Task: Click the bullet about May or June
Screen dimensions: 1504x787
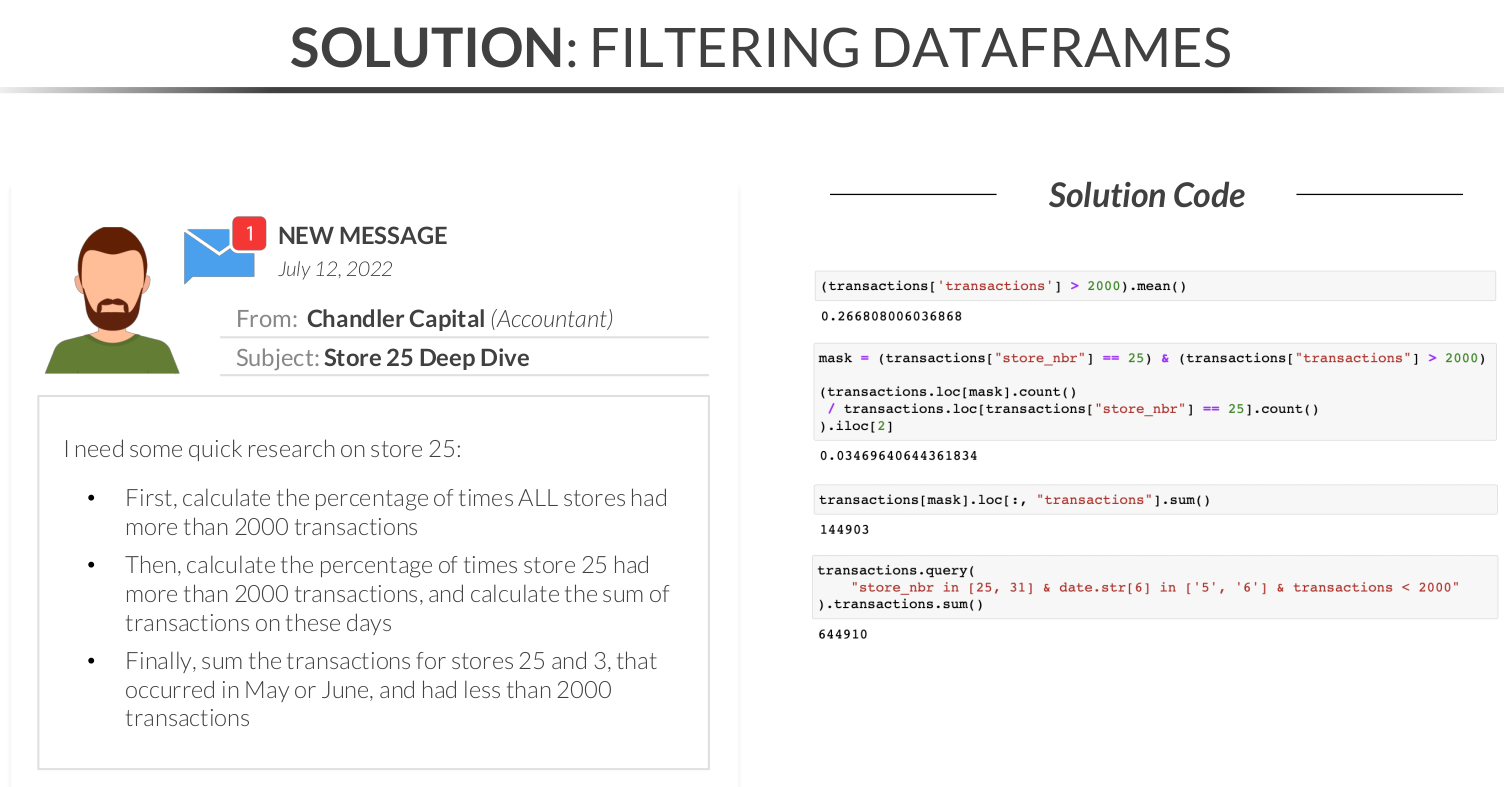Action: pos(390,689)
